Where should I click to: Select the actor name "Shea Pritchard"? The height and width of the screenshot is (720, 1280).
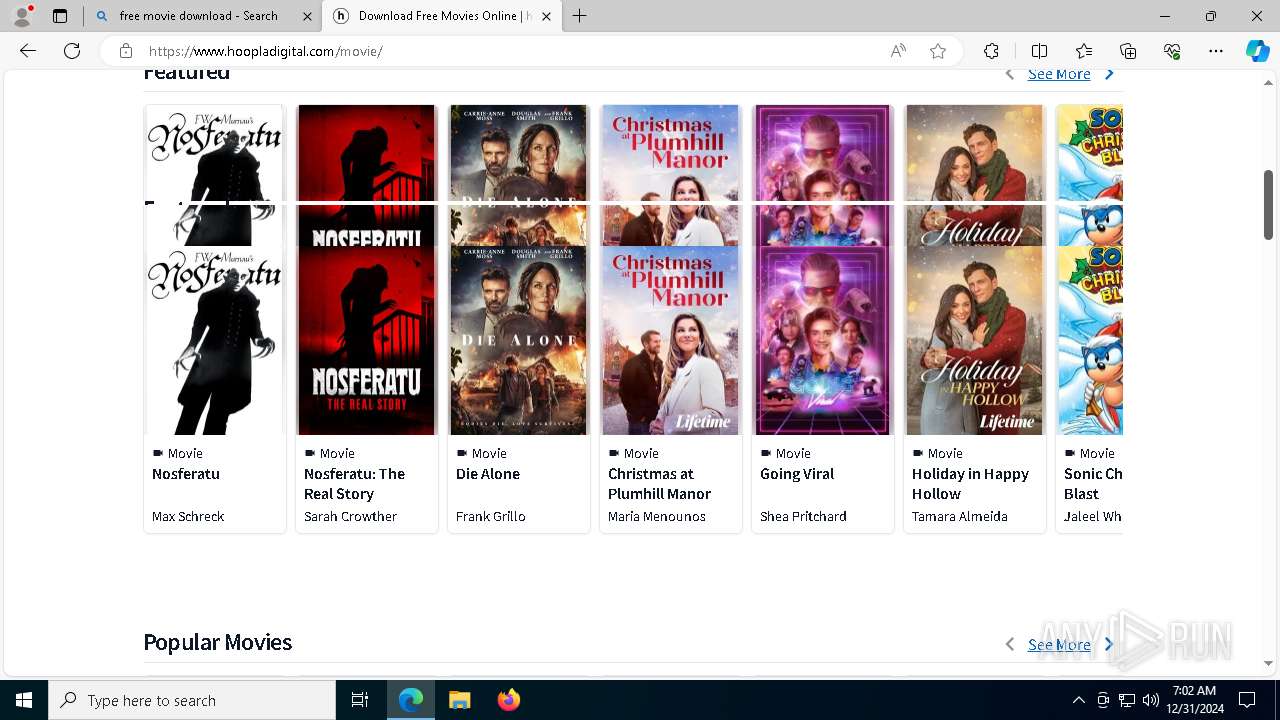(803, 517)
